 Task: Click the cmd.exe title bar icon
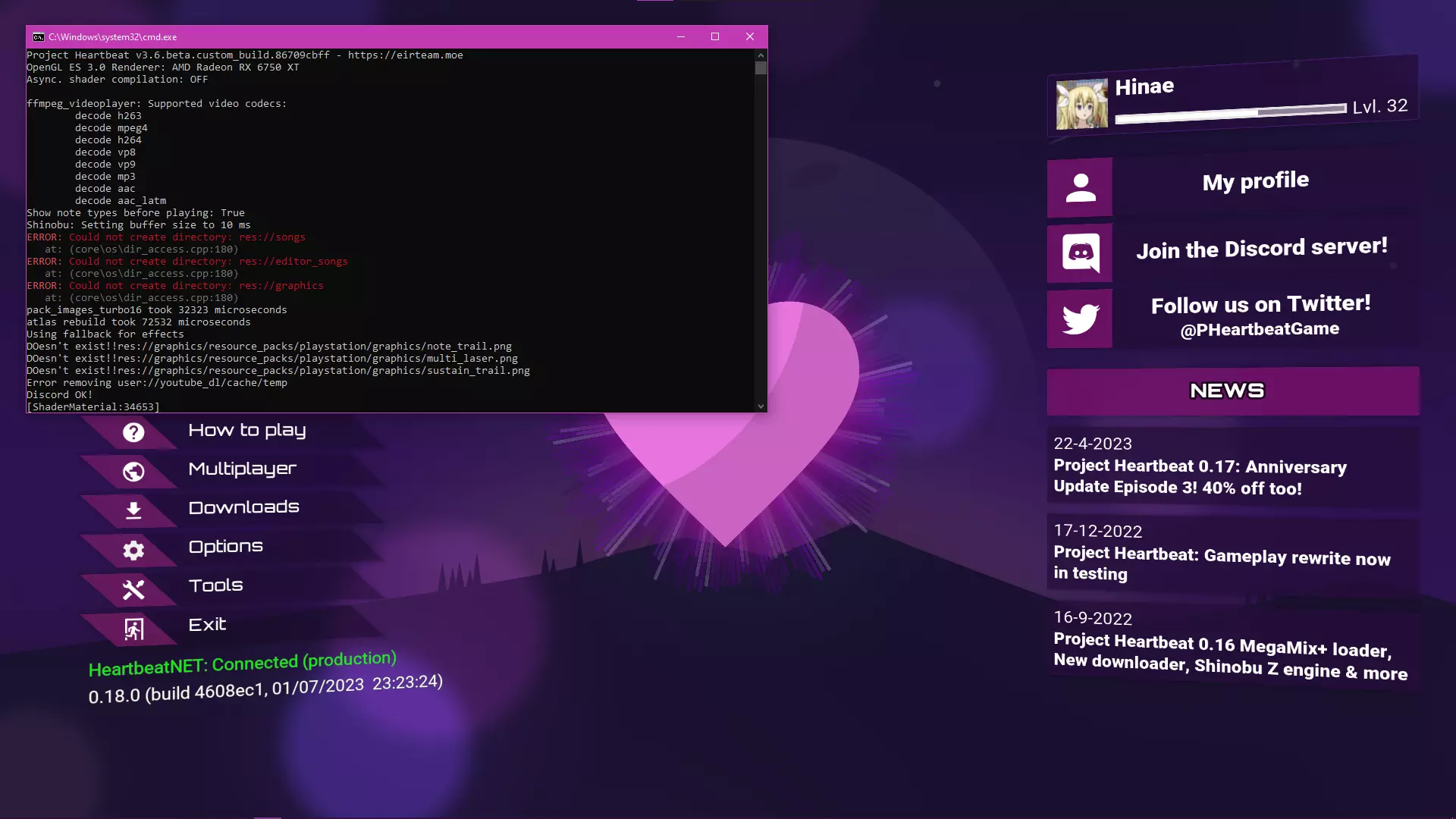tap(38, 36)
